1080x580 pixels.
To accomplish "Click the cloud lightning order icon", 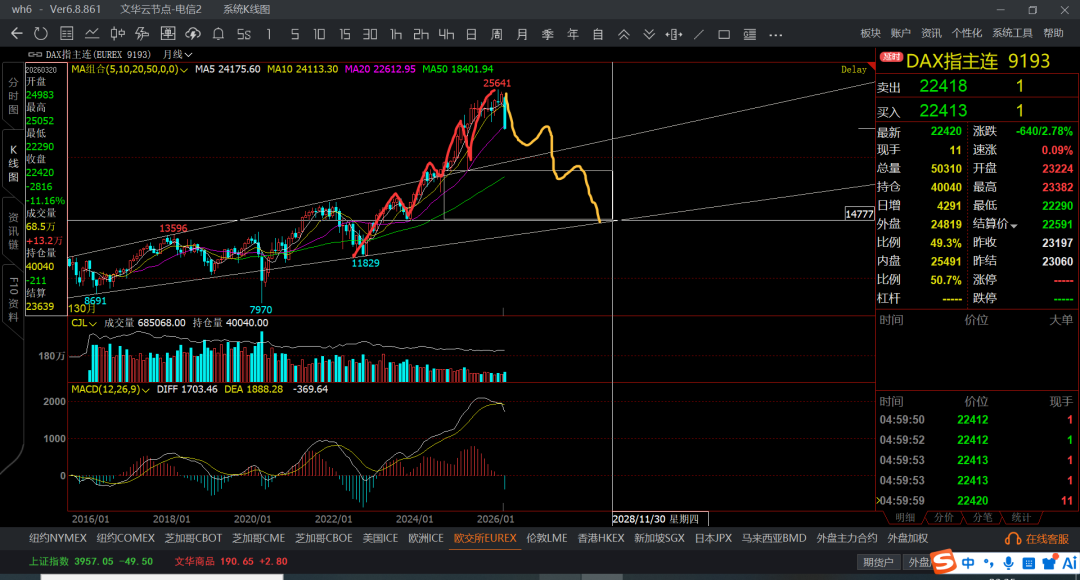I will tap(193, 33).
